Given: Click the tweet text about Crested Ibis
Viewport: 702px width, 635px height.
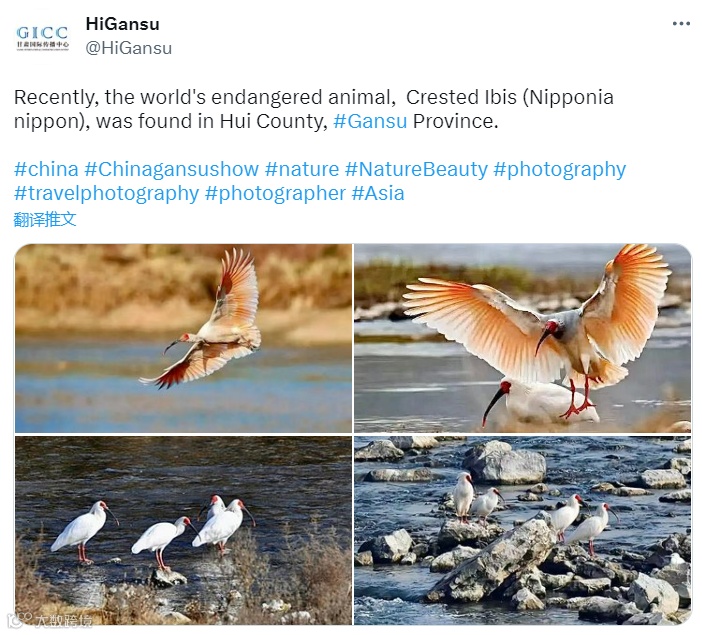Looking at the screenshot, I should (x=314, y=109).
